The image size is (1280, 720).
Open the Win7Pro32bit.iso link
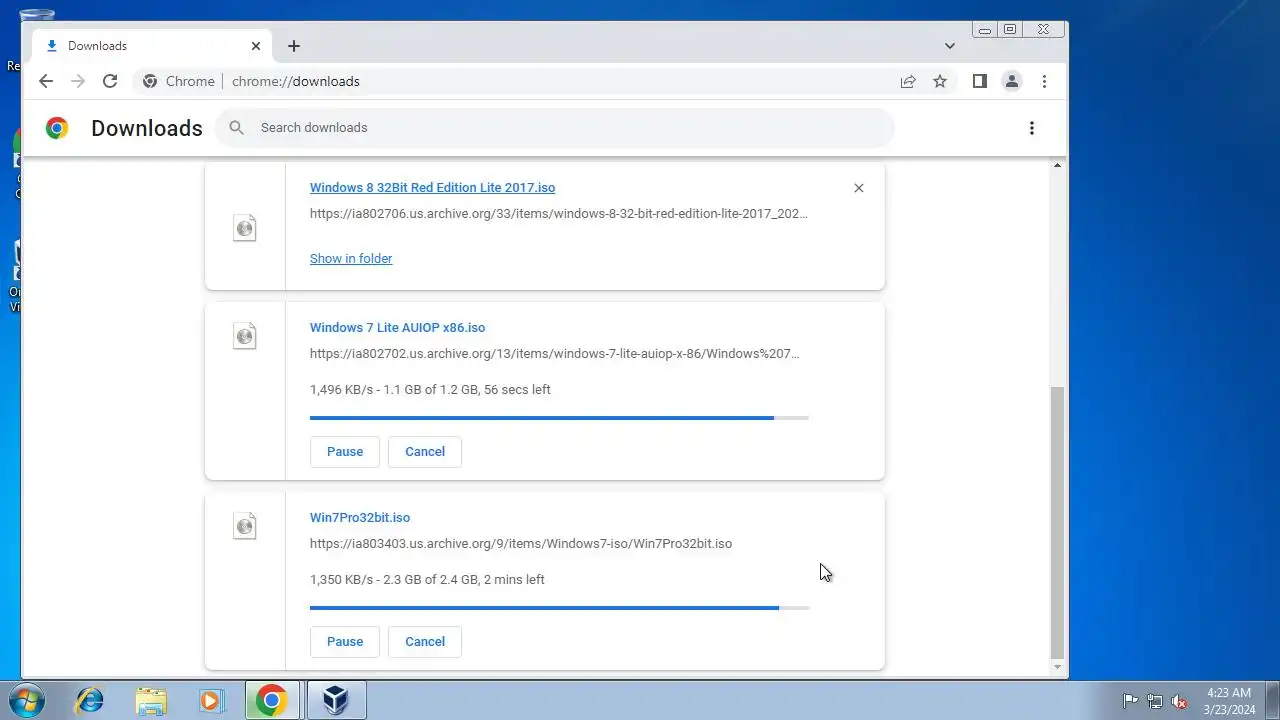click(x=360, y=518)
